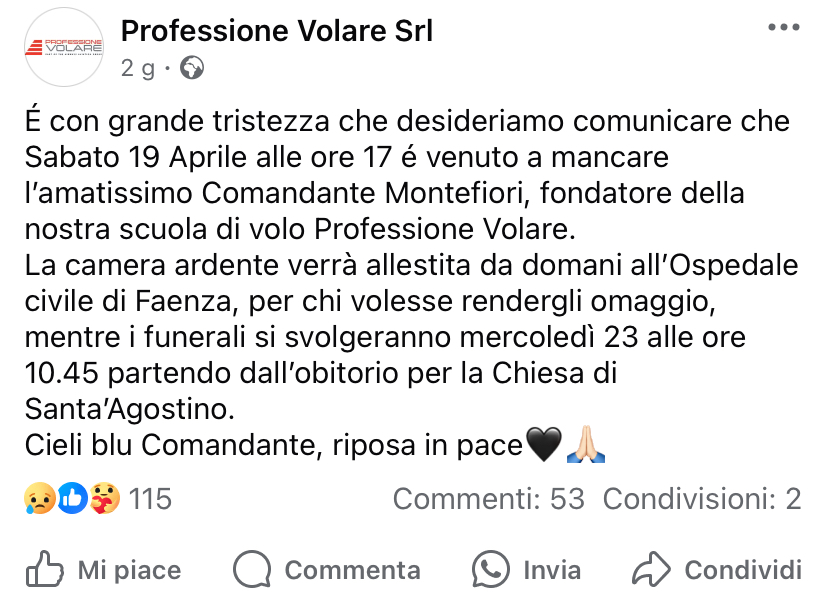The height and width of the screenshot is (607, 828).
Task: Show the 'Condivisioni: 2' shares list
Action: (702, 498)
